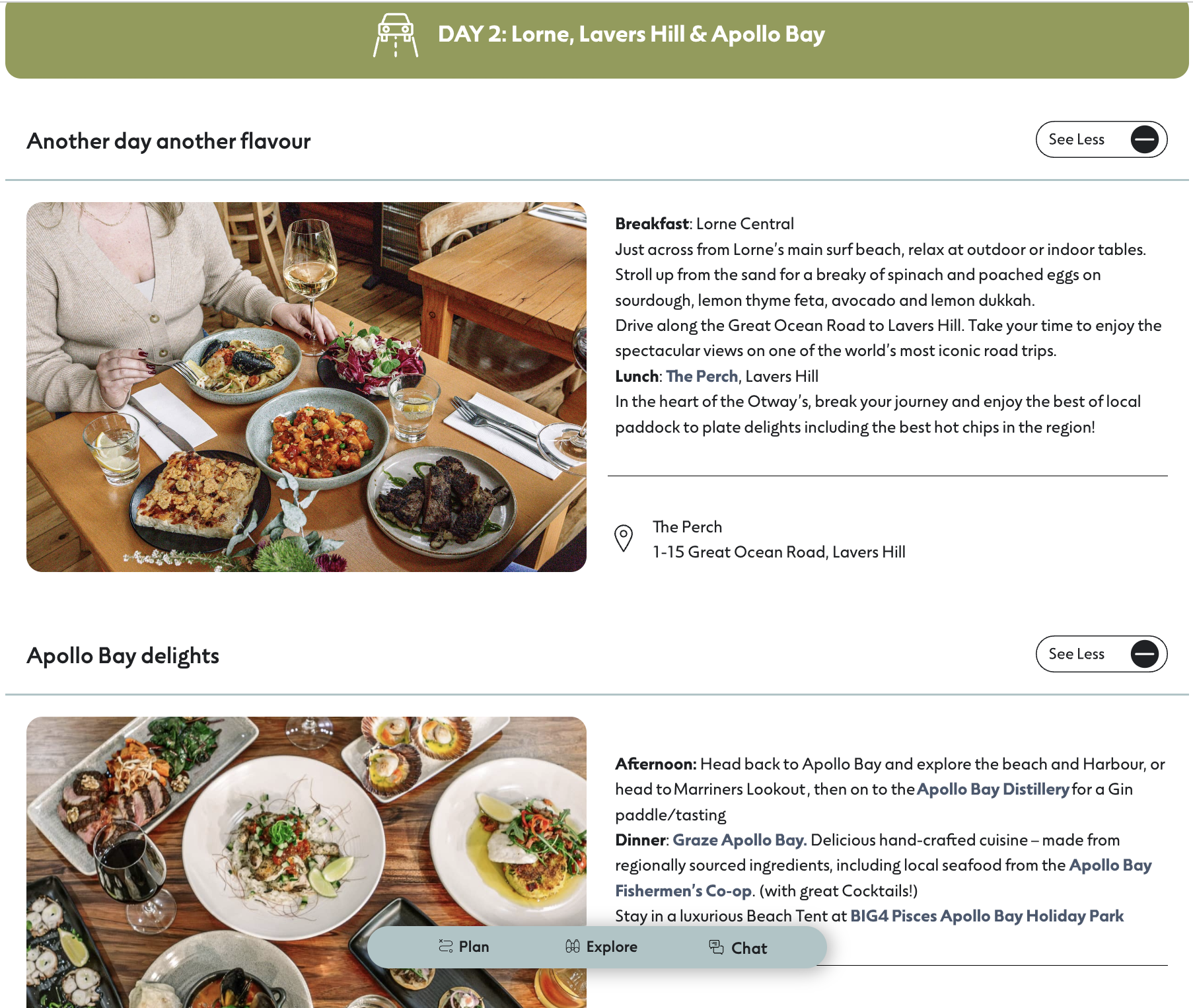Click the seafood plates photo under Apollo Bay delights
The height and width of the screenshot is (1008, 1193).
tap(307, 862)
